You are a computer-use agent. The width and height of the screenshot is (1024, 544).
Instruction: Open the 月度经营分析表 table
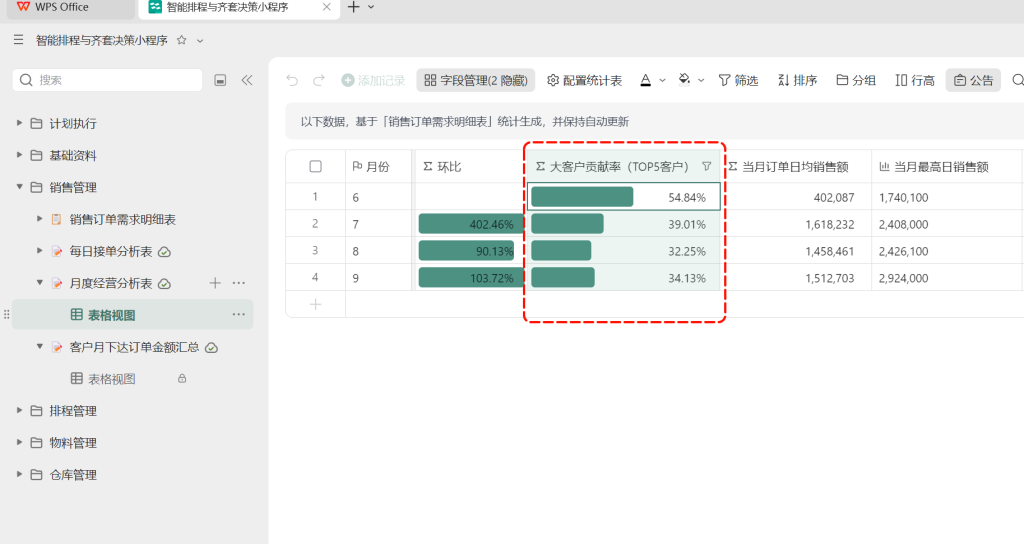tap(110, 283)
